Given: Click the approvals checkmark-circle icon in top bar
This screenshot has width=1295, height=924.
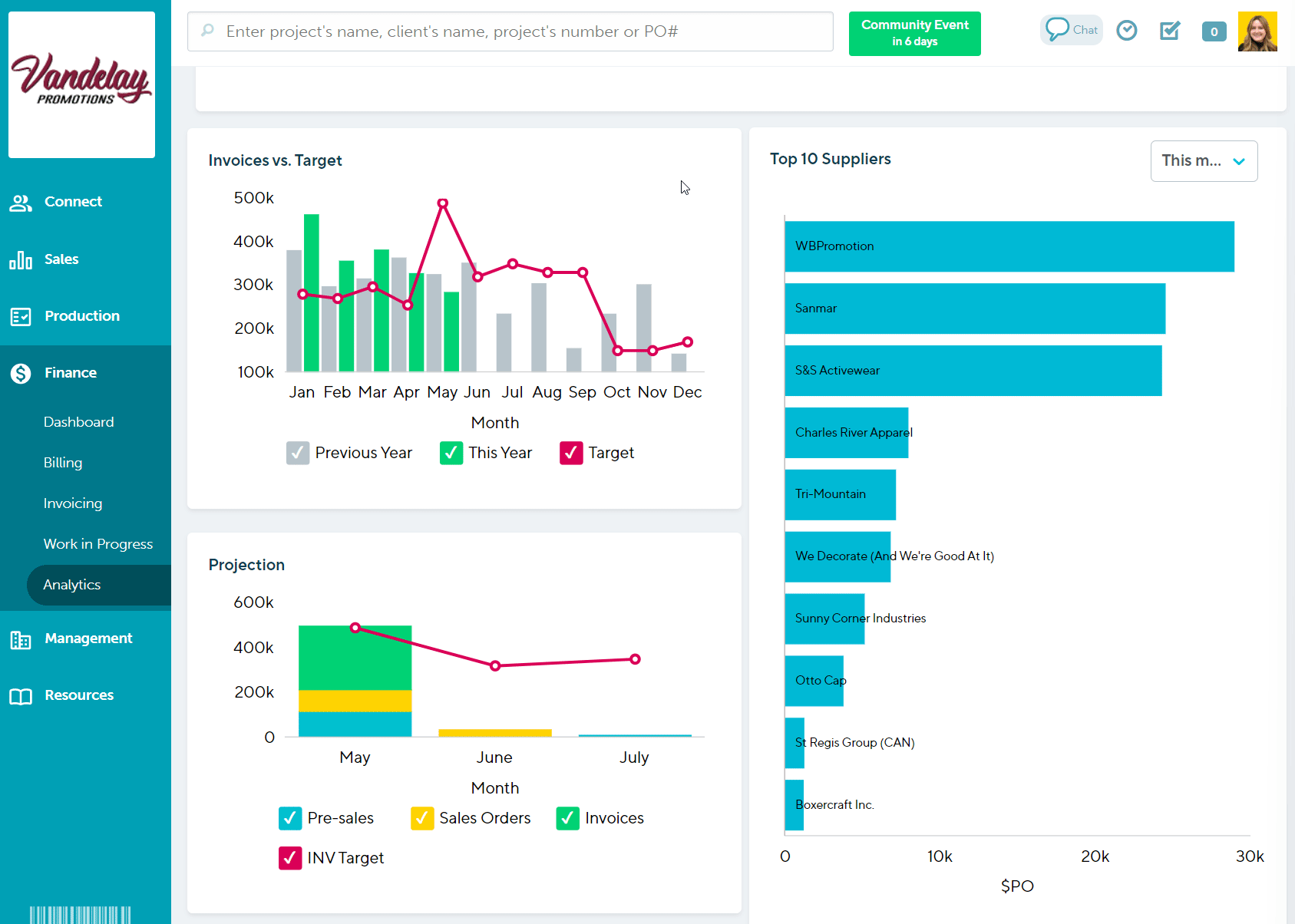Looking at the screenshot, I should [x=1126, y=30].
